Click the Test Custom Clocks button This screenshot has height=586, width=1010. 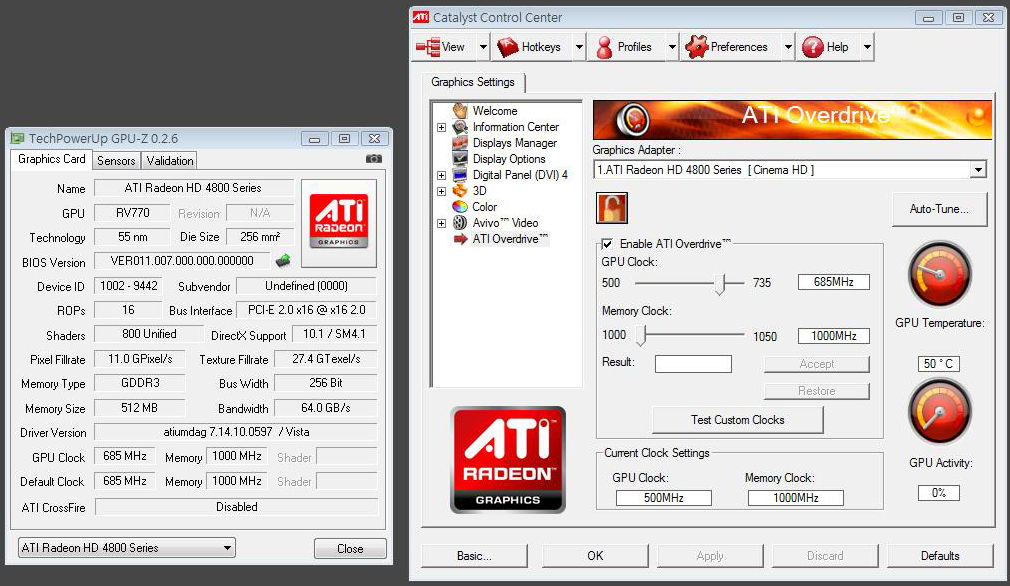click(738, 420)
